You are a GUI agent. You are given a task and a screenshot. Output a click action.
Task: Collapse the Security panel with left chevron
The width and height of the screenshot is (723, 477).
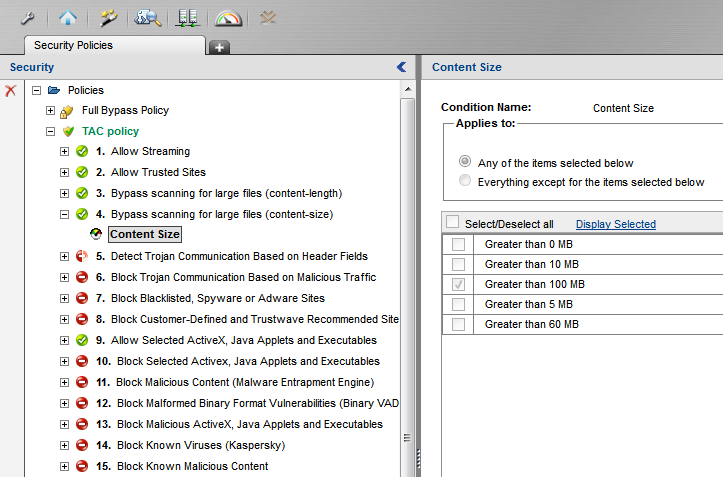(x=401, y=67)
